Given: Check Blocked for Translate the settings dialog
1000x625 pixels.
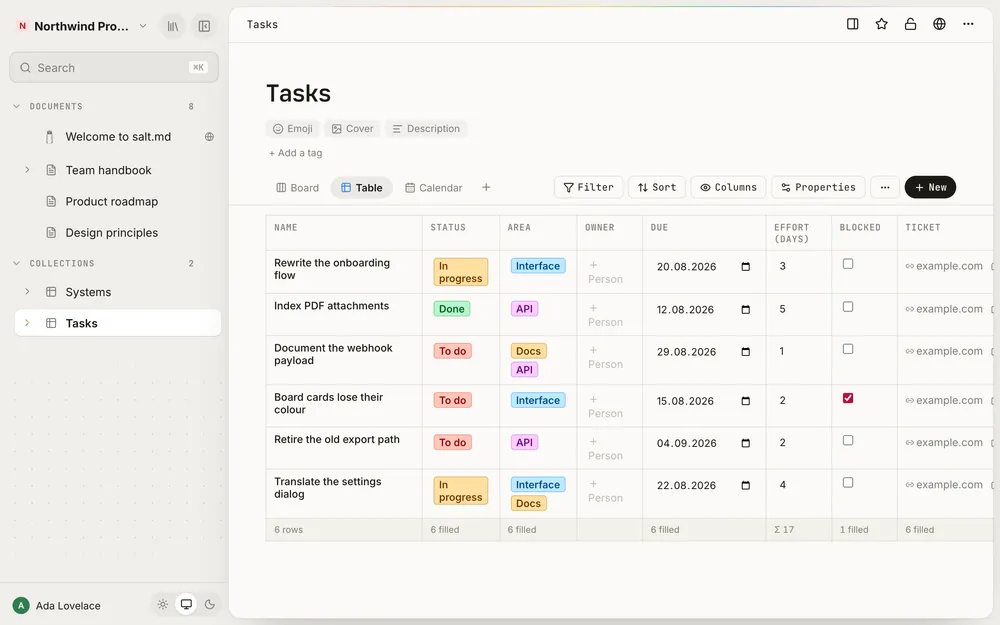Looking at the screenshot, I should pos(848,483).
